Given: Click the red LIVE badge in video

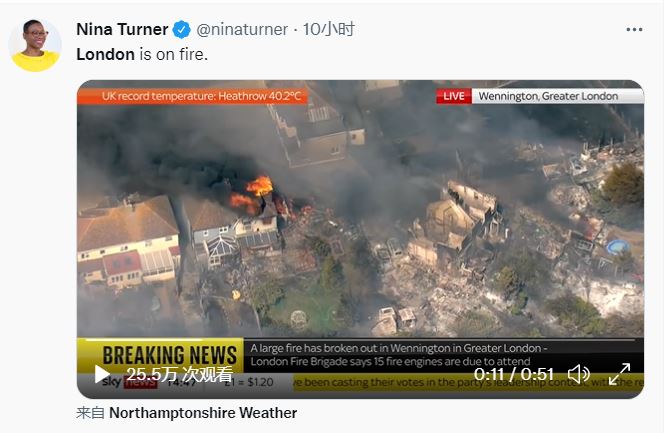Looking at the screenshot, I should (x=453, y=96).
